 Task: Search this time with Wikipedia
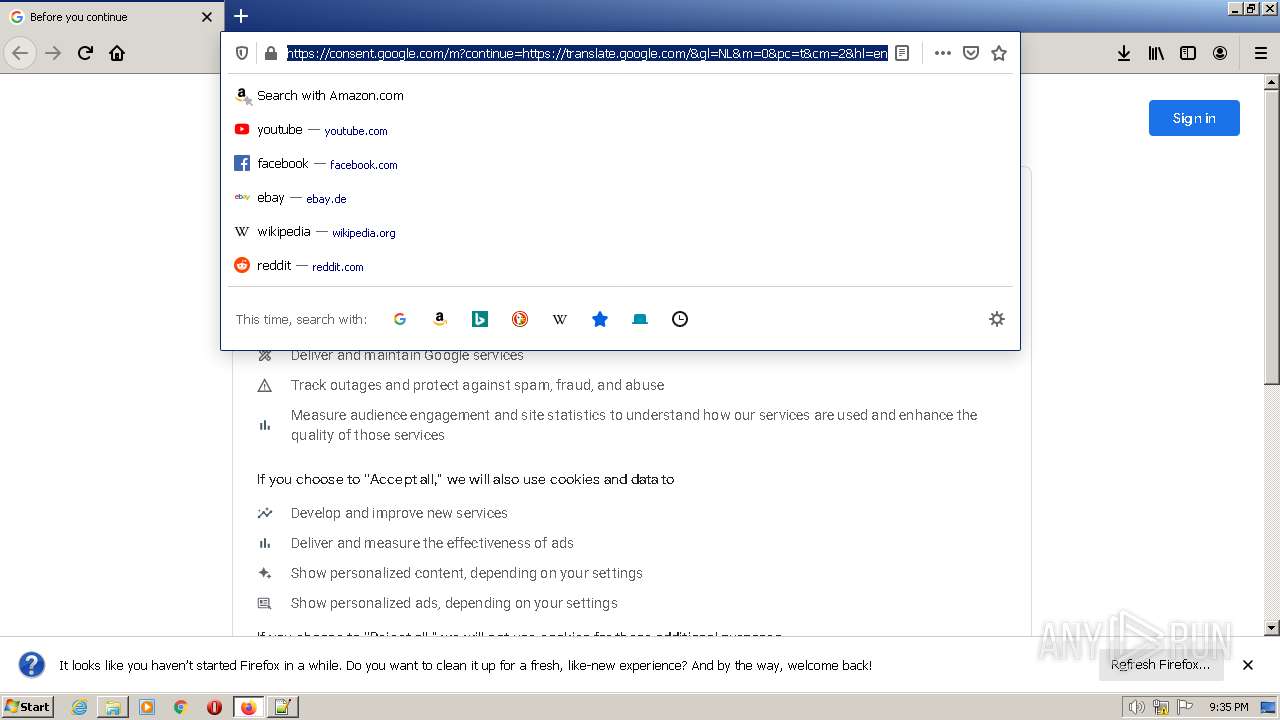(x=560, y=319)
